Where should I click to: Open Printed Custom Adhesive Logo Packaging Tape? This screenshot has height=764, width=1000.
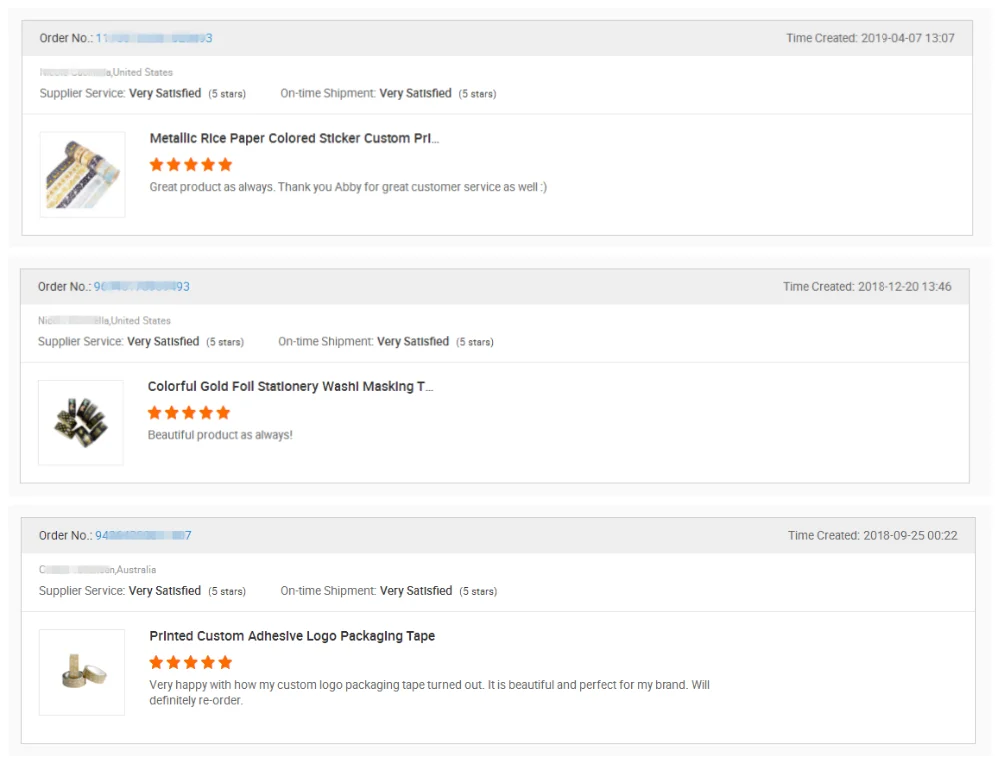click(x=292, y=636)
